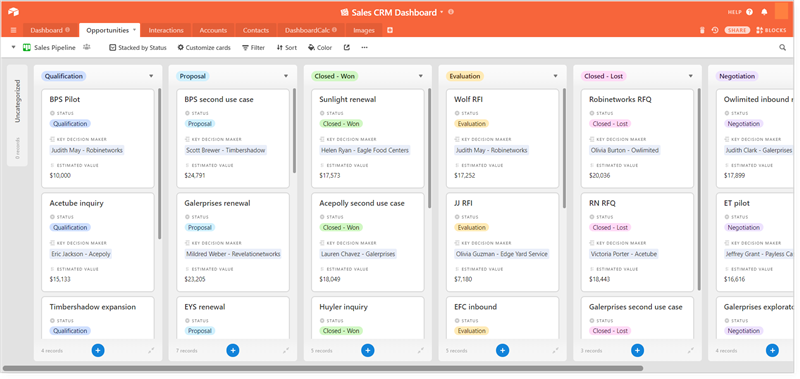This screenshot has height=379, width=800.
Task: Open the Sunlight renewal card
Action: pyautogui.click(x=367, y=138)
